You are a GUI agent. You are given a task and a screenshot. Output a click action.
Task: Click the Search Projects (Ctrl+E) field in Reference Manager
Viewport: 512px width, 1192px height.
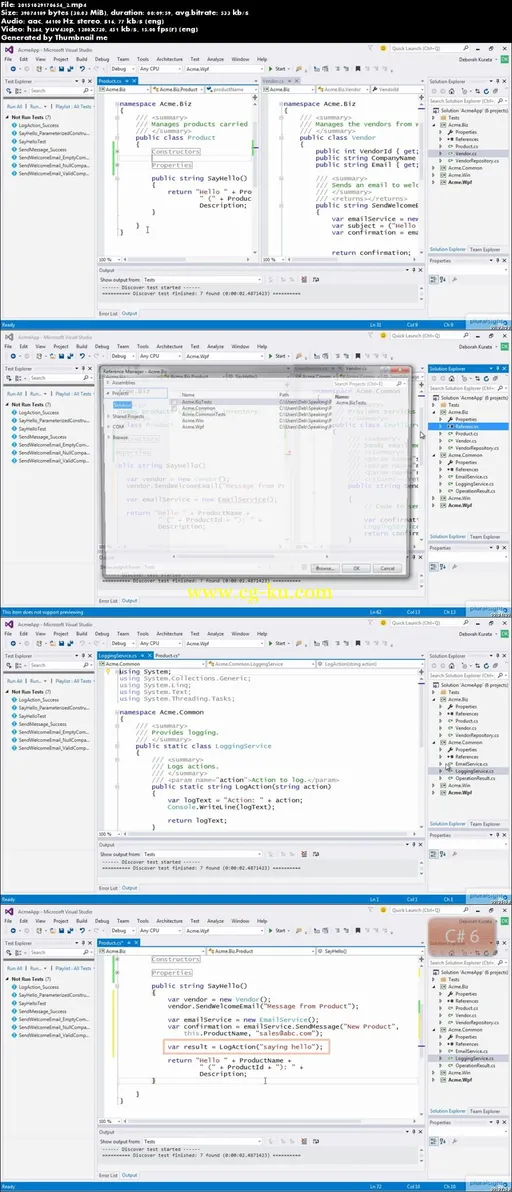click(x=370, y=384)
